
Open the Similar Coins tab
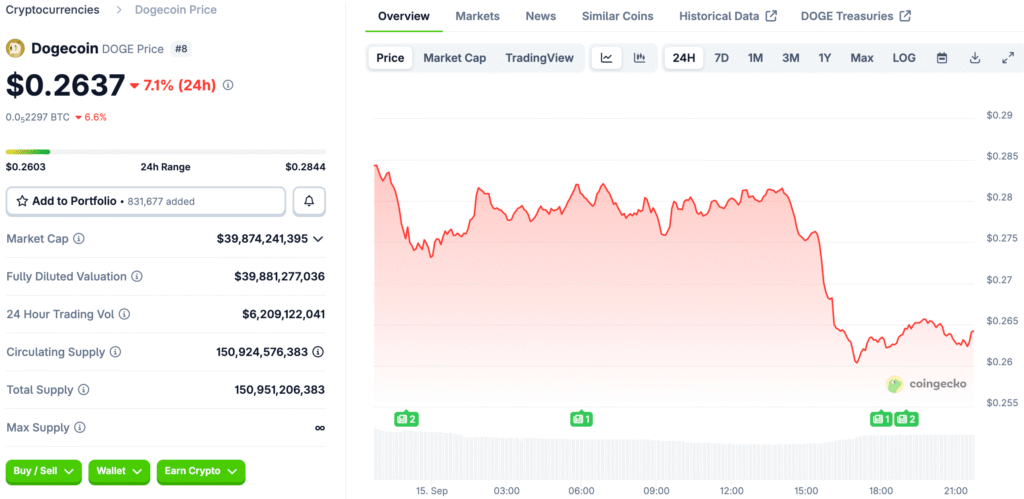point(617,16)
